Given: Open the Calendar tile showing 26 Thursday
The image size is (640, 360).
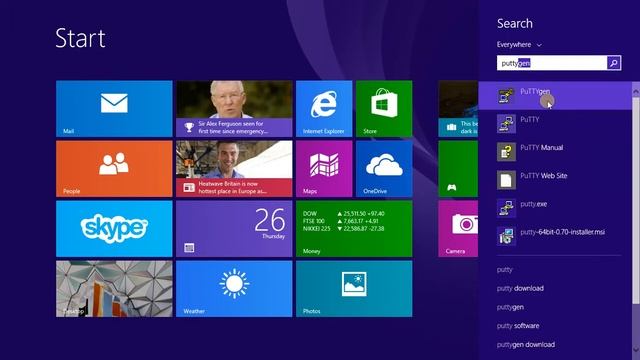Looking at the screenshot, I should [234, 229].
